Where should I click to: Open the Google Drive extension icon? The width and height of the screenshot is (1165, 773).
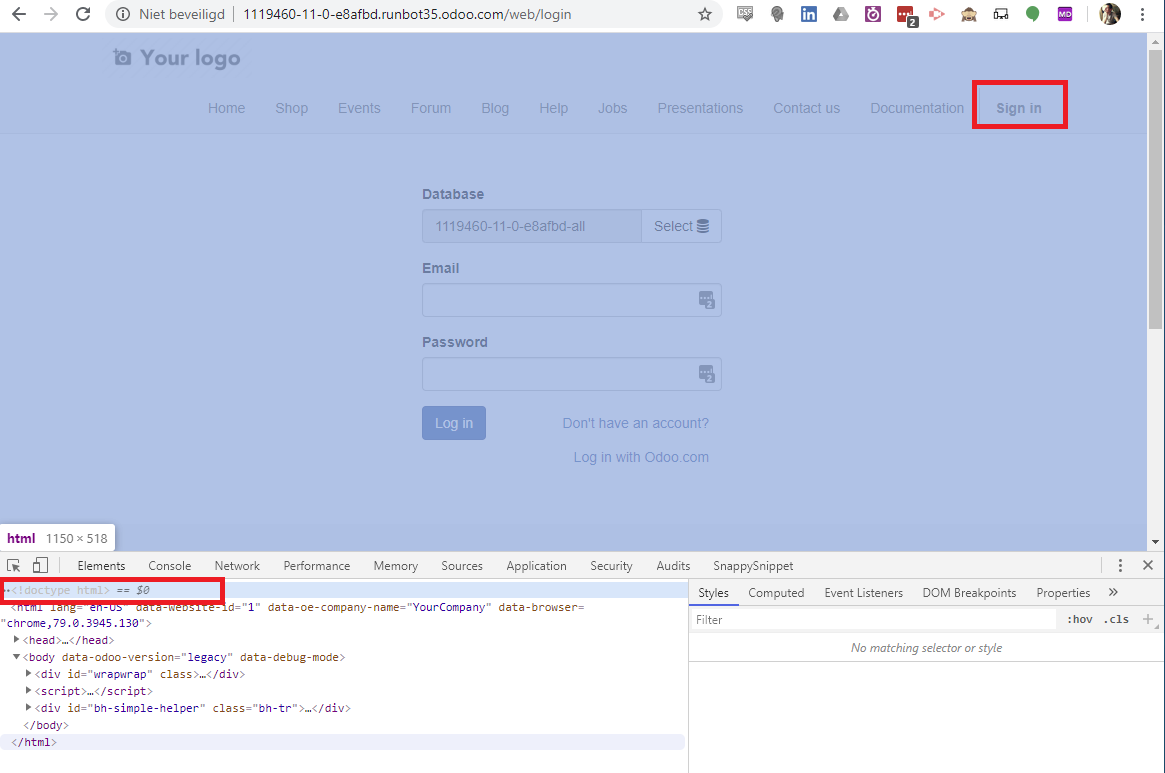840,13
